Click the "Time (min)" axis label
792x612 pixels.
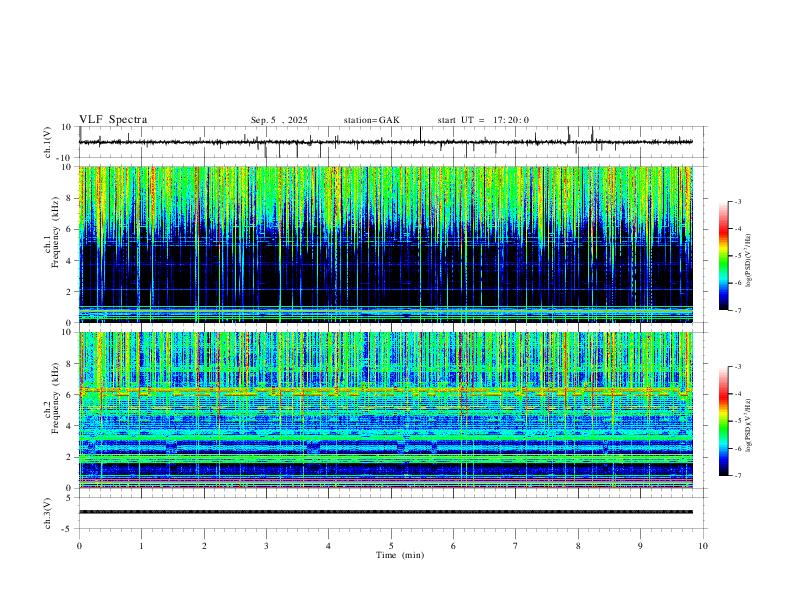[x=400, y=555]
